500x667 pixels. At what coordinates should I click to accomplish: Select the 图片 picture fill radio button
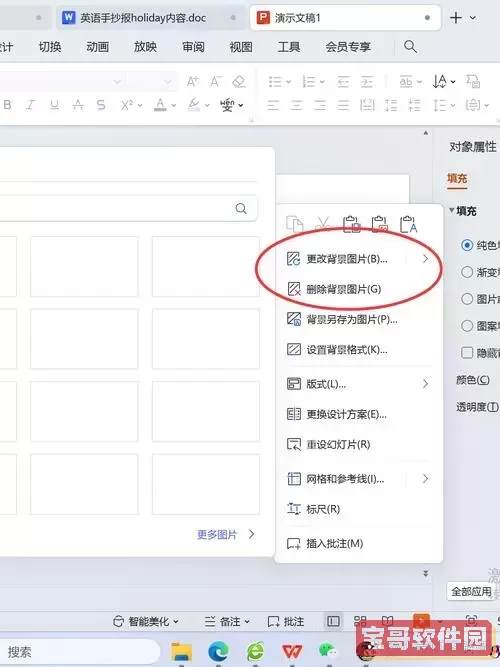(x=467, y=299)
